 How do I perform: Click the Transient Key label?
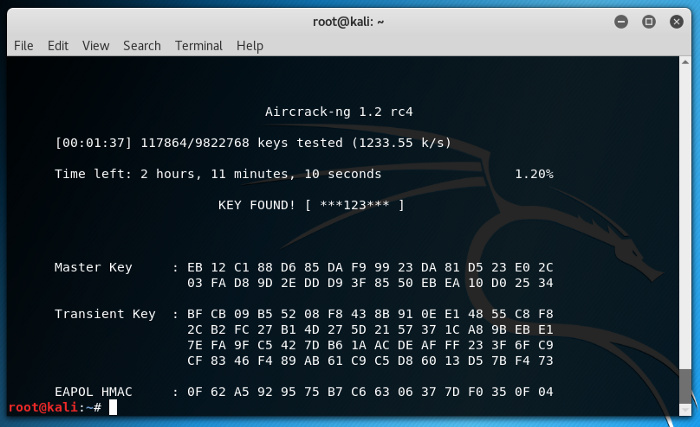tap(104, 314)
